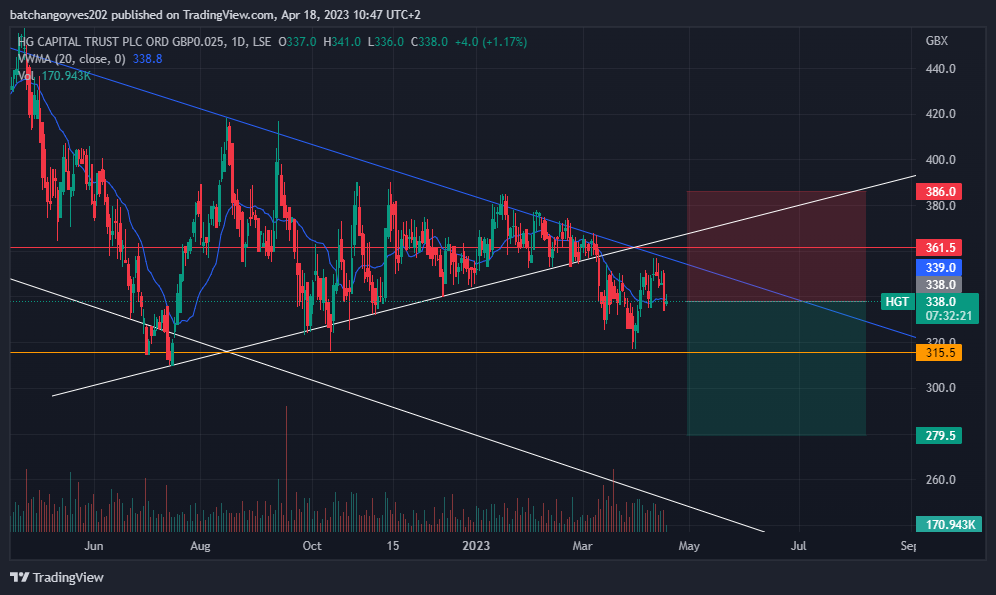Click the 338.0 current price with countdown label
The width and height of the screenshot is (996, 595).
(x=947, y=309)
